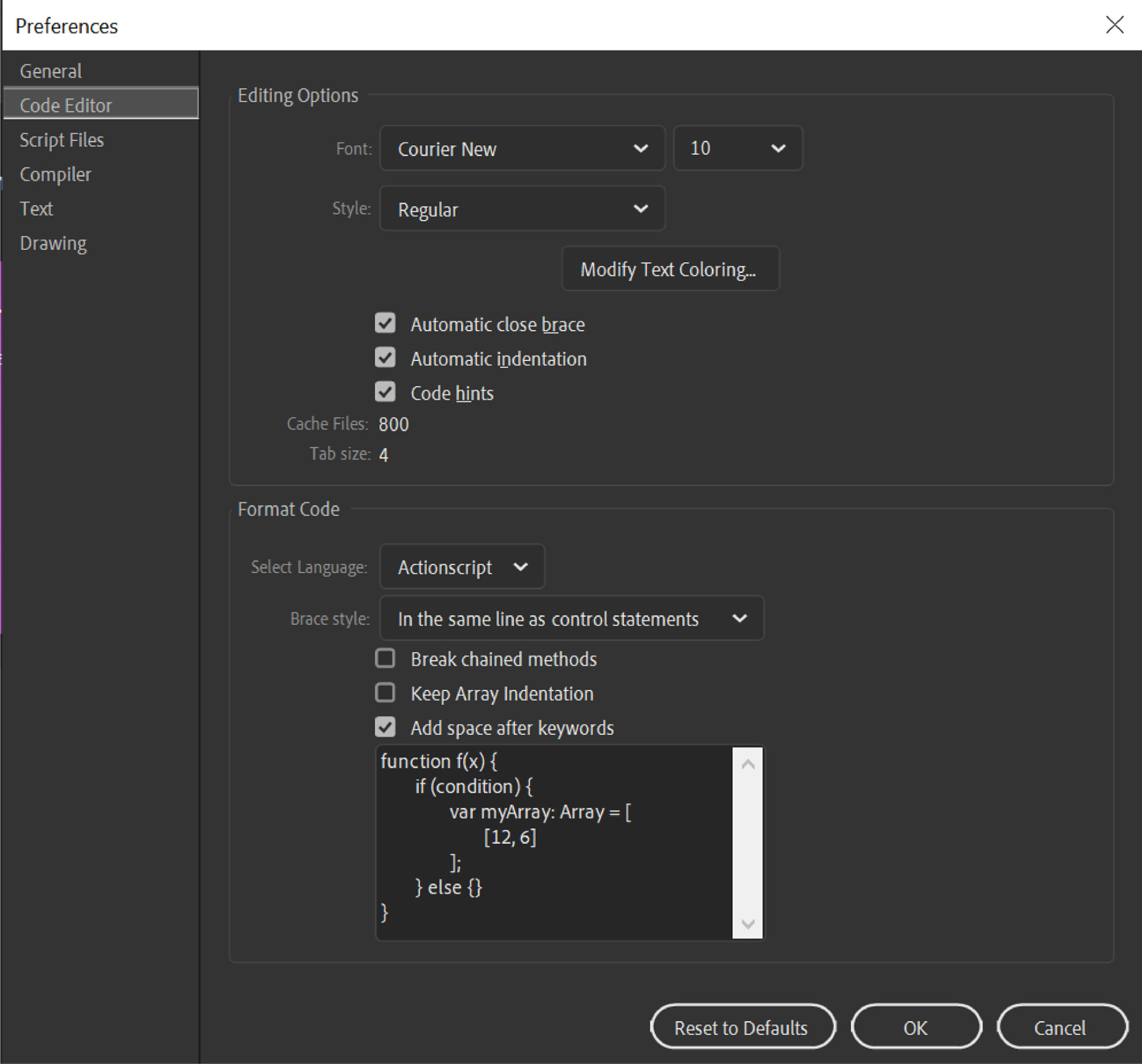1142x1064 pixels.
Task: Select the Text preferences category
Action: (36, 208)
